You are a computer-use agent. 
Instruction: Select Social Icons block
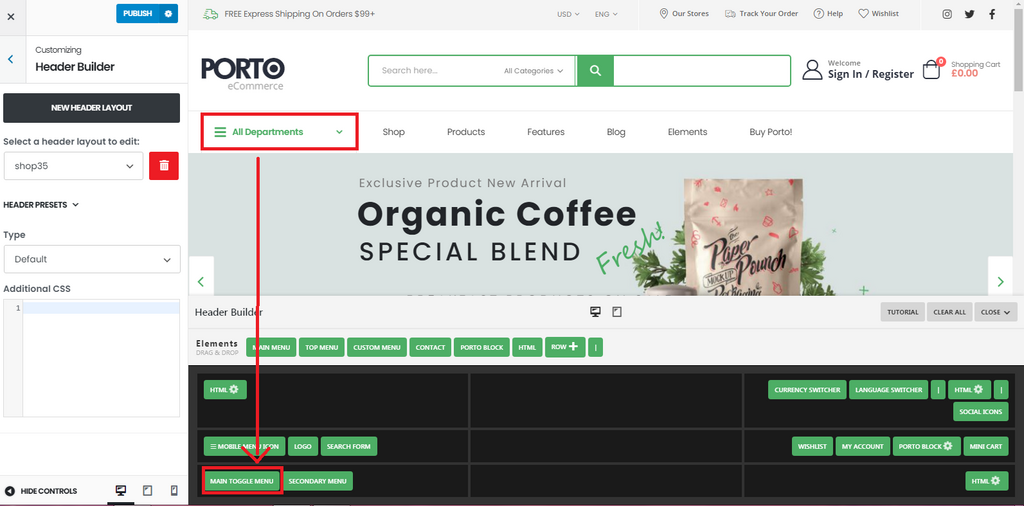[x=980, y=412]
